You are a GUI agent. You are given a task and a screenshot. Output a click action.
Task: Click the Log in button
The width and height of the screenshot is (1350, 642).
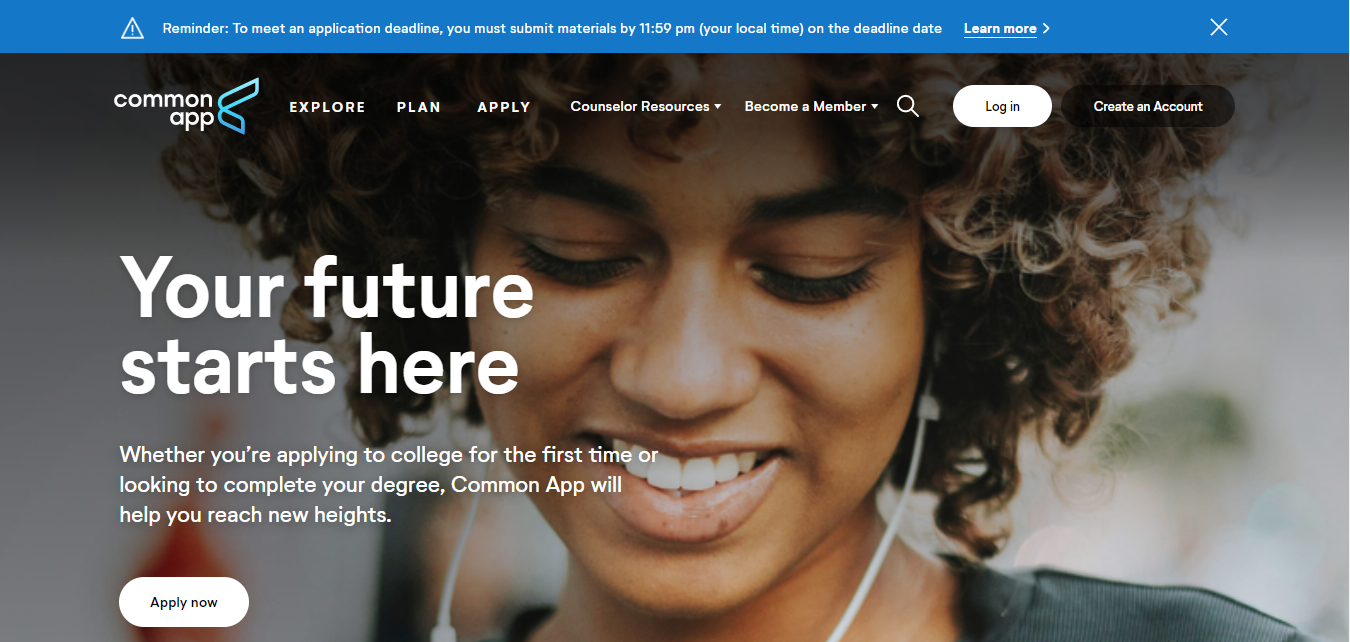(1002, 106)
